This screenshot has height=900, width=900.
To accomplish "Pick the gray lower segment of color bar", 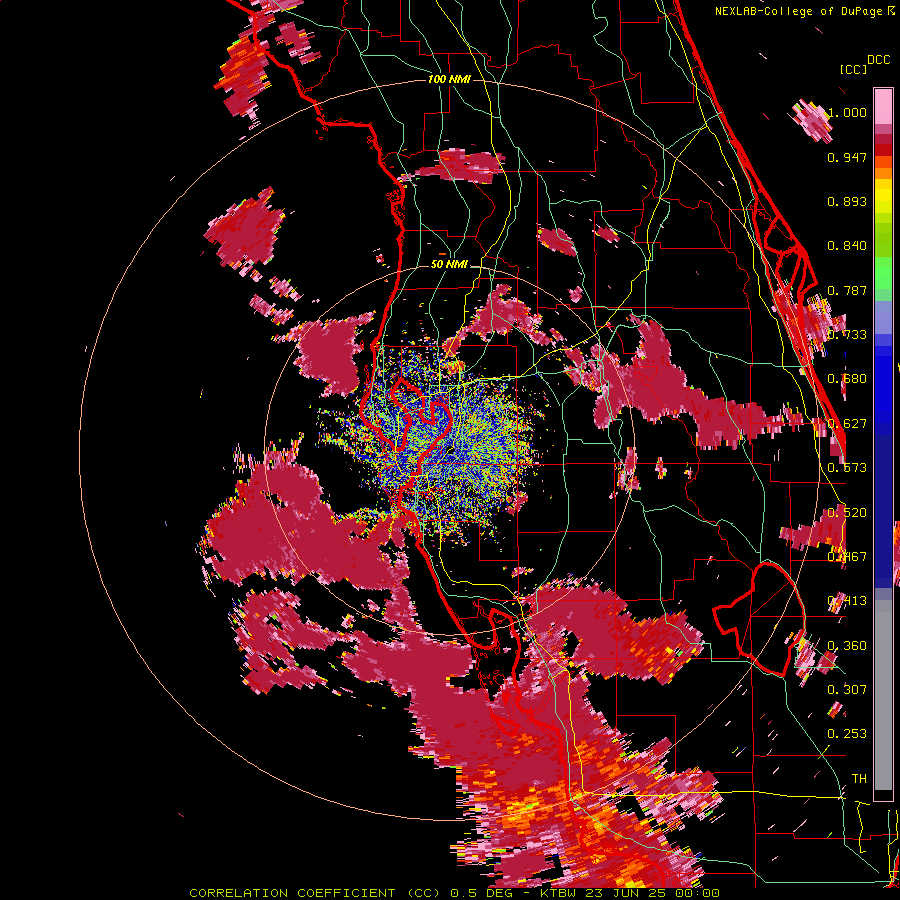I will click(x=883, y=695).
